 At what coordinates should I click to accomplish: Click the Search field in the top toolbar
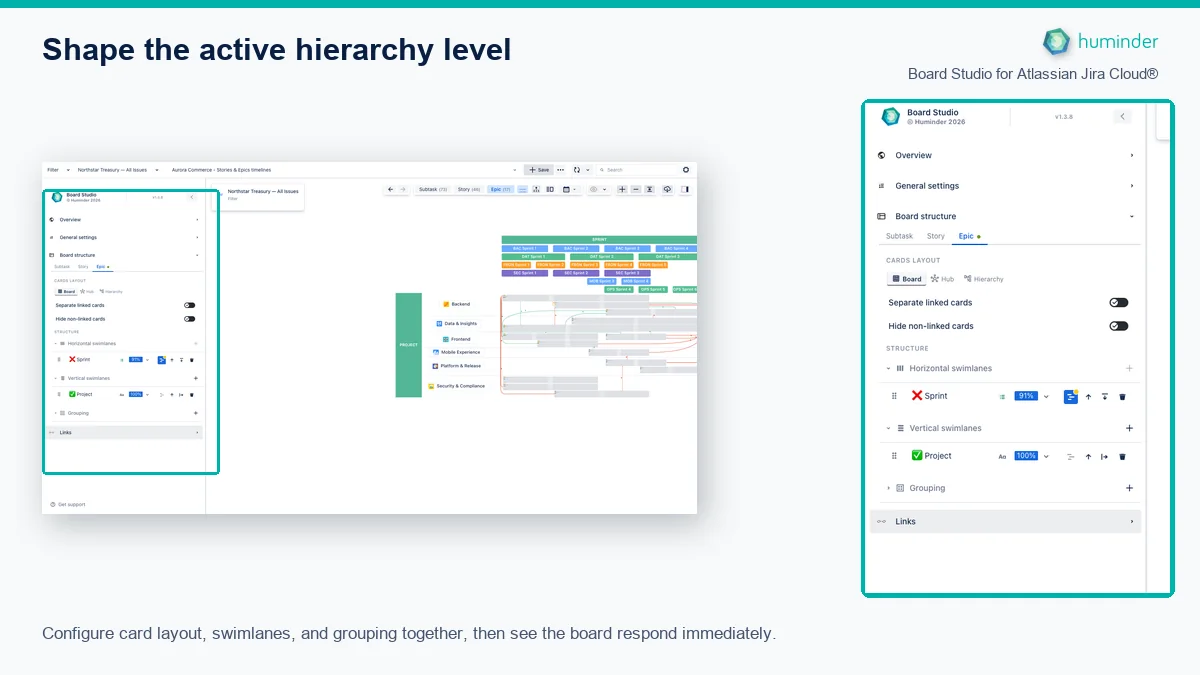click(637, 170)
